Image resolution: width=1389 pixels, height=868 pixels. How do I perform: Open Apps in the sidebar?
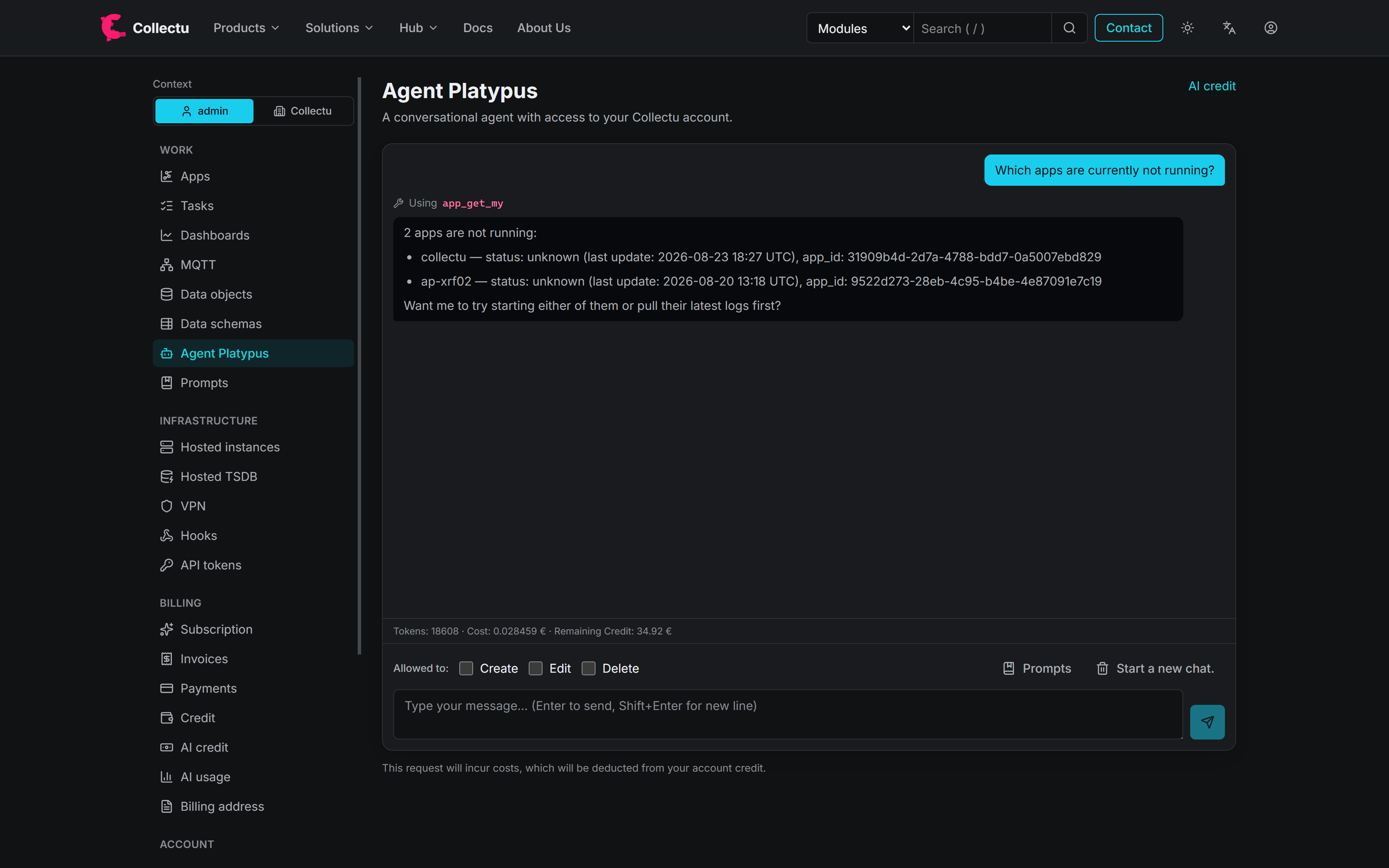[253, 176]
